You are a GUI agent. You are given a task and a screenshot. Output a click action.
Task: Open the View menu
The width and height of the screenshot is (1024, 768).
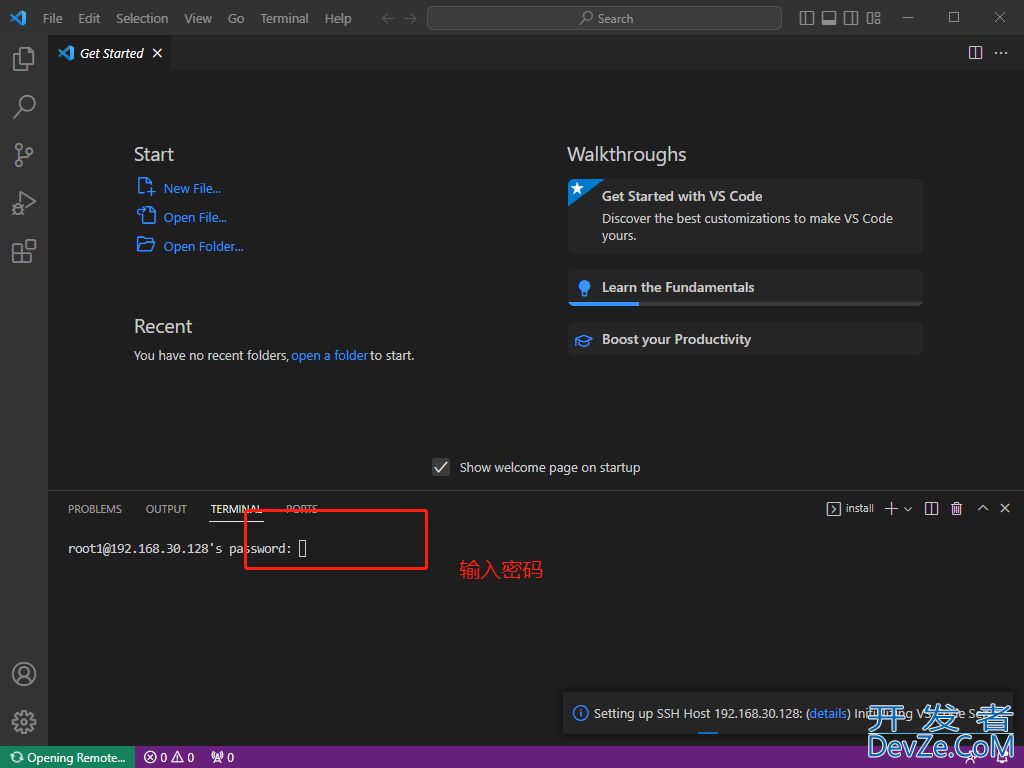pos(198,18)
